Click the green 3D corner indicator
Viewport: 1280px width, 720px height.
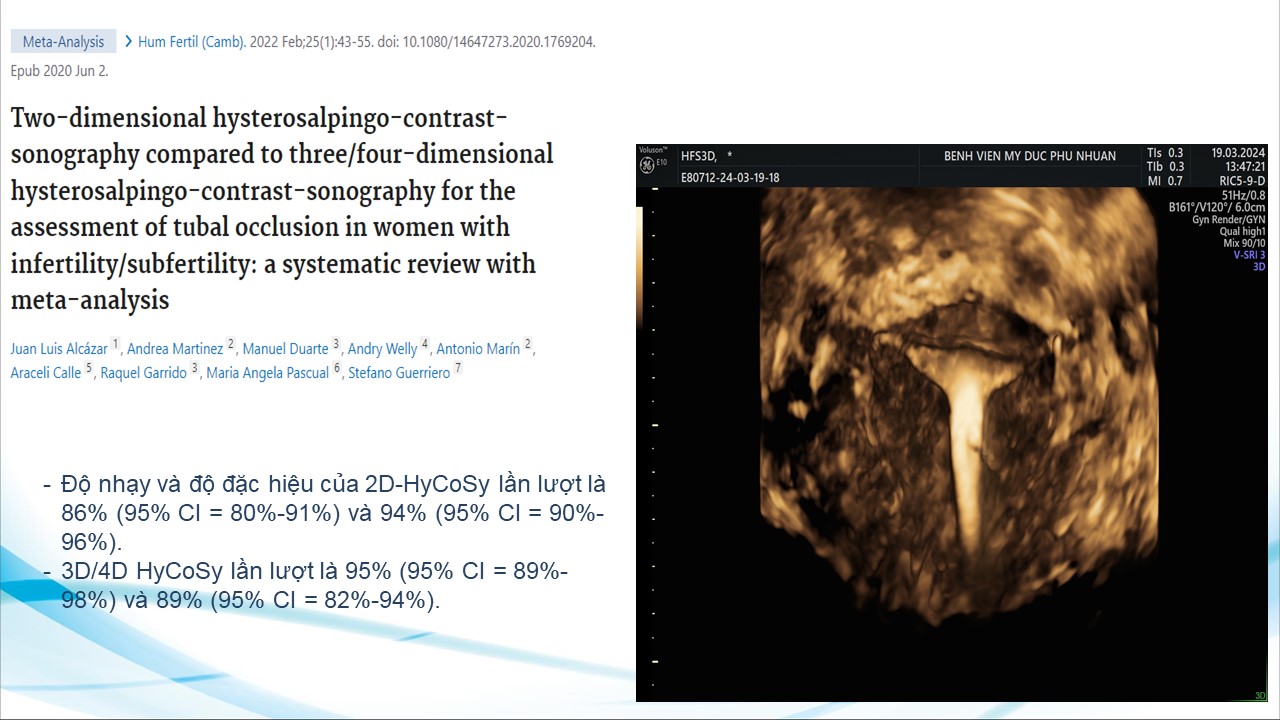pos(1260,695)
